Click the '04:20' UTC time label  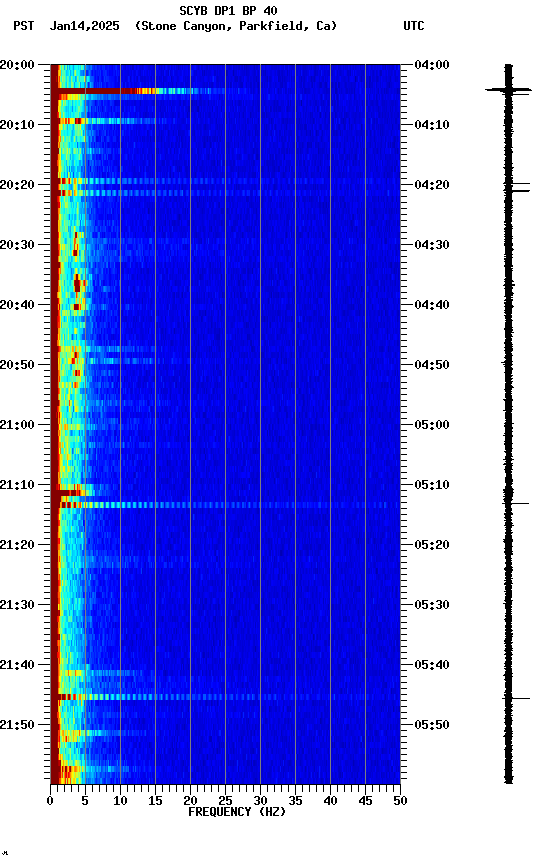point(432,185)
